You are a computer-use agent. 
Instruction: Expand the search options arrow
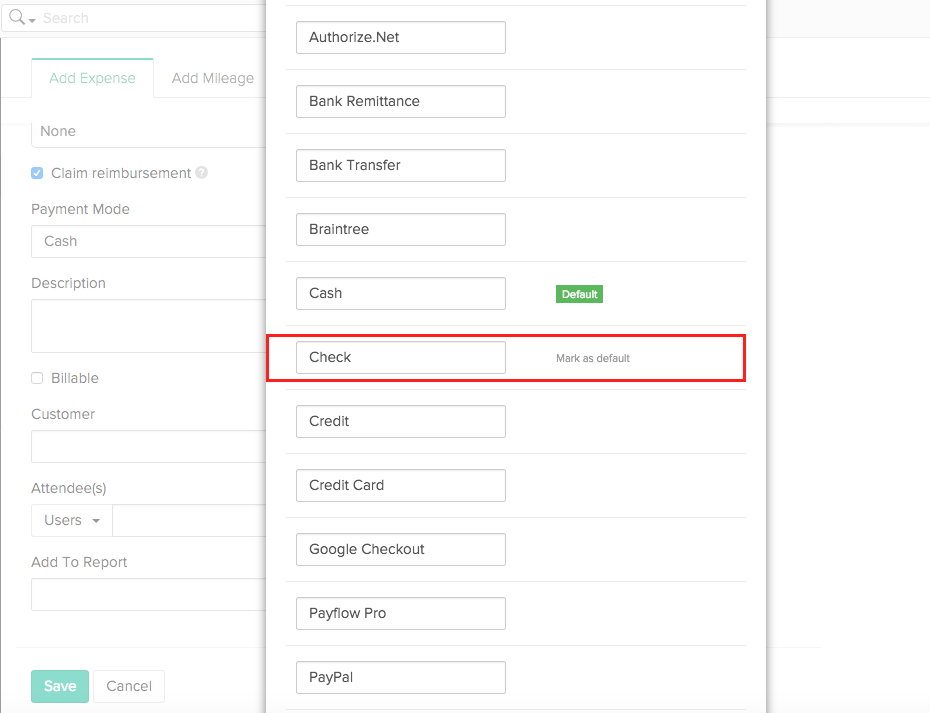[x=33, y=20]
